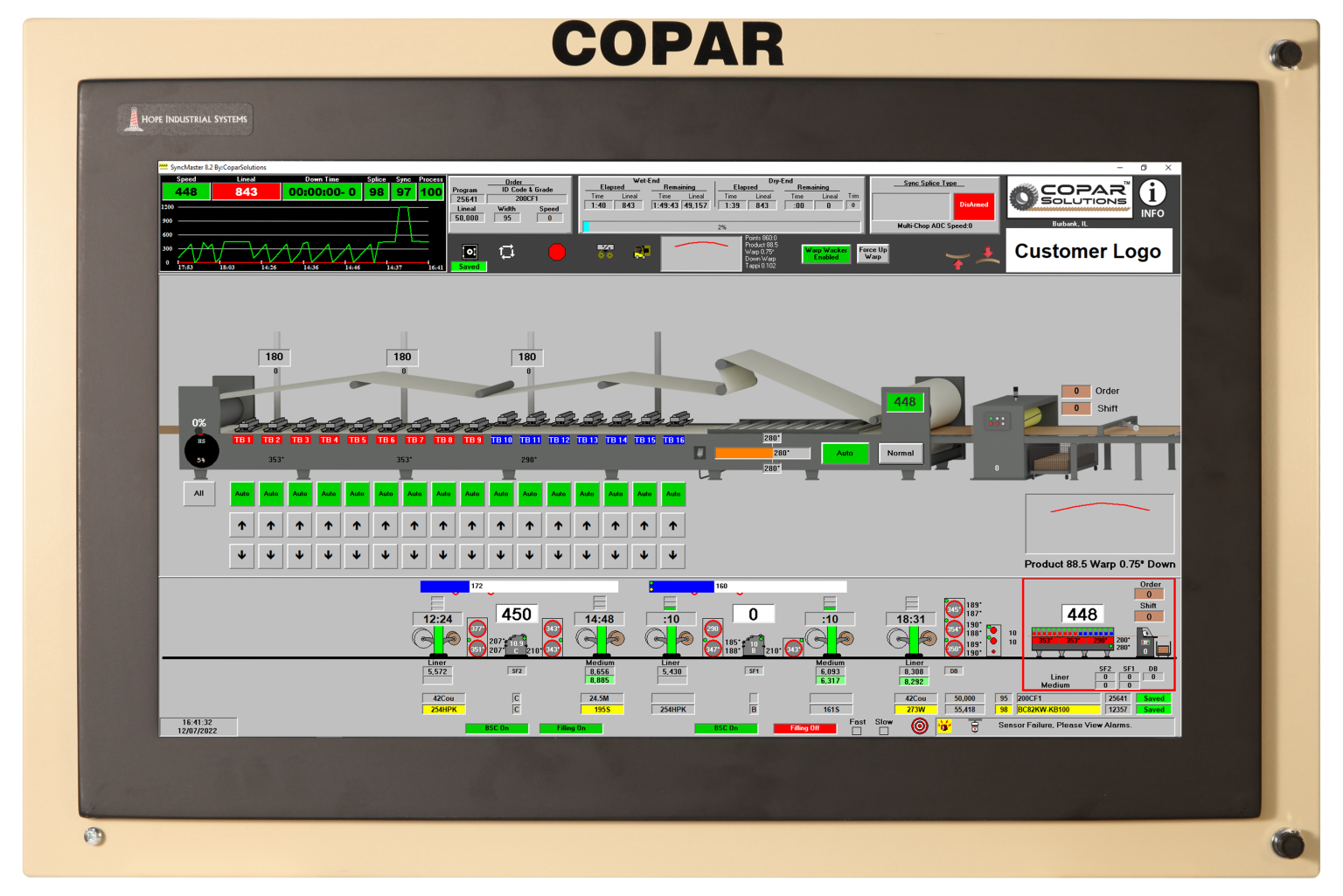This screenshot has width=1343, height=896.
Task: Click the red octagon stop icon
Action: [x=558, y=252]
